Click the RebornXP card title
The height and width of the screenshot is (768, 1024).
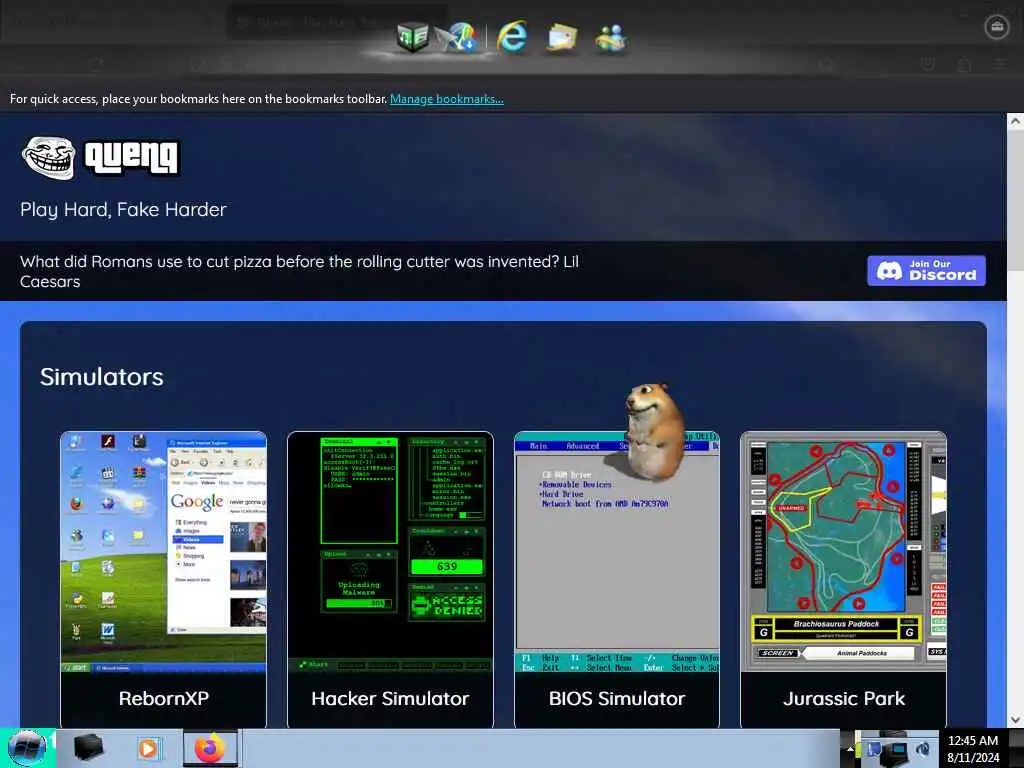164,698
